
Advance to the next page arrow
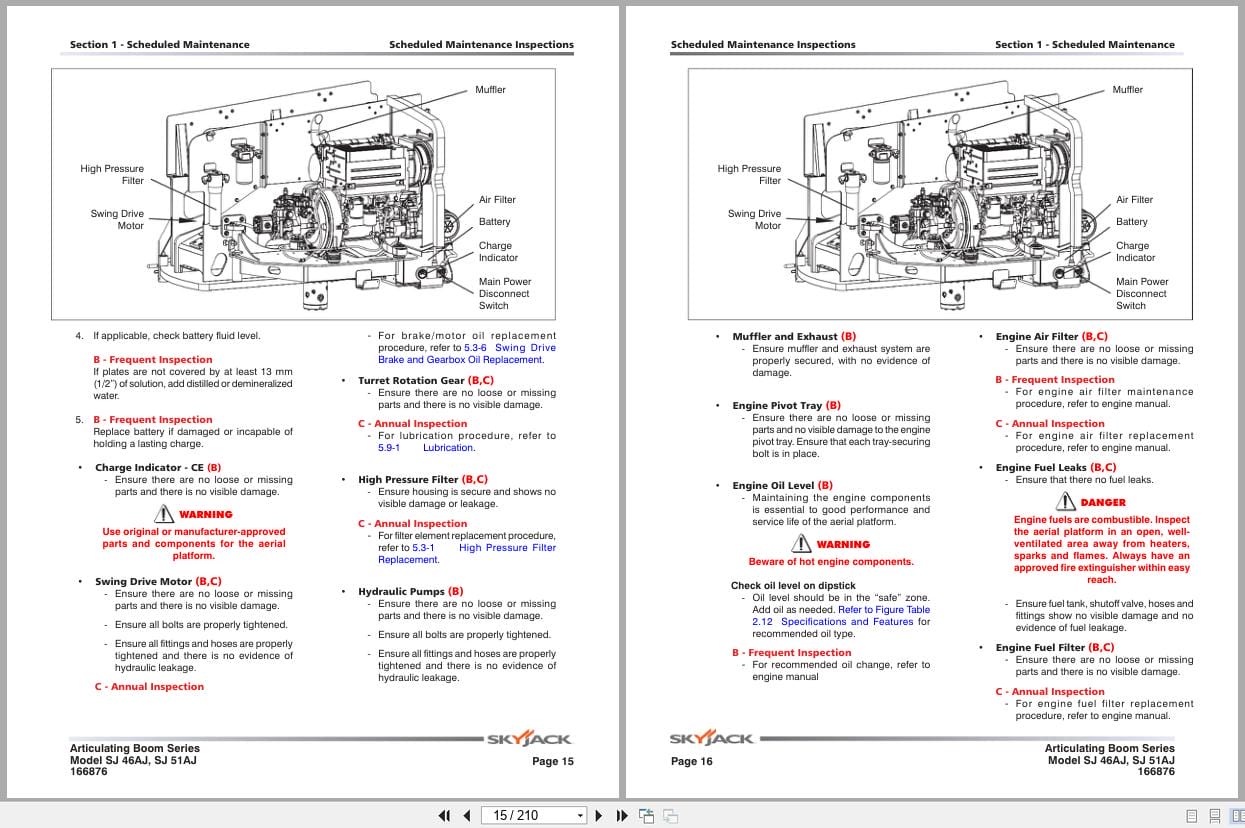[x=598, y=815]
